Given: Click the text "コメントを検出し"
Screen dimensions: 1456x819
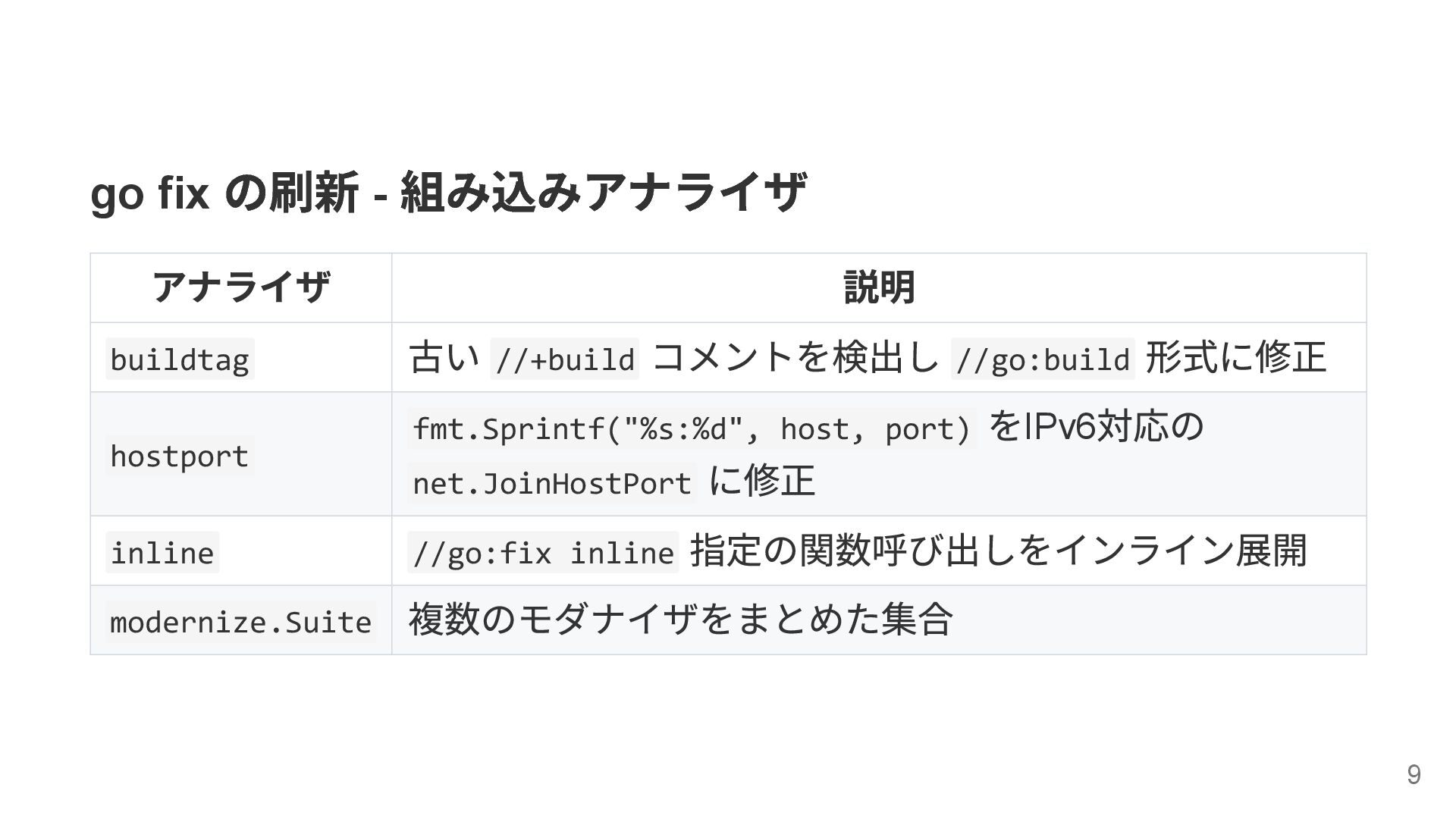Looking at the screenshot, I should pos(795,357).
